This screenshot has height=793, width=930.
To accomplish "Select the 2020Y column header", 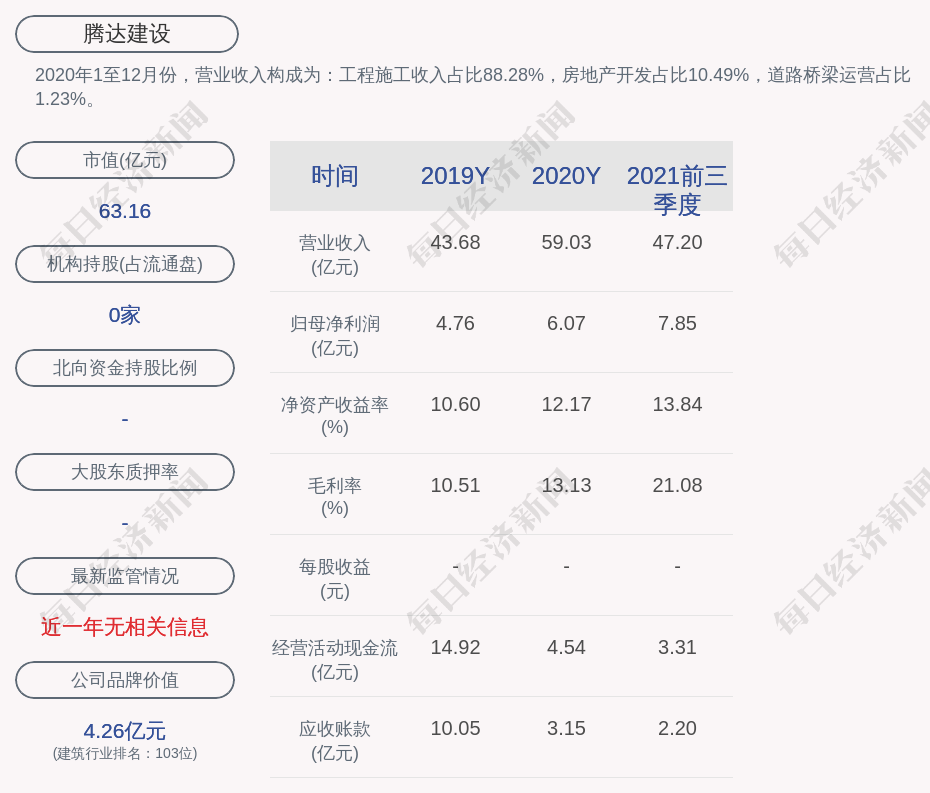I will coord(566,176).
